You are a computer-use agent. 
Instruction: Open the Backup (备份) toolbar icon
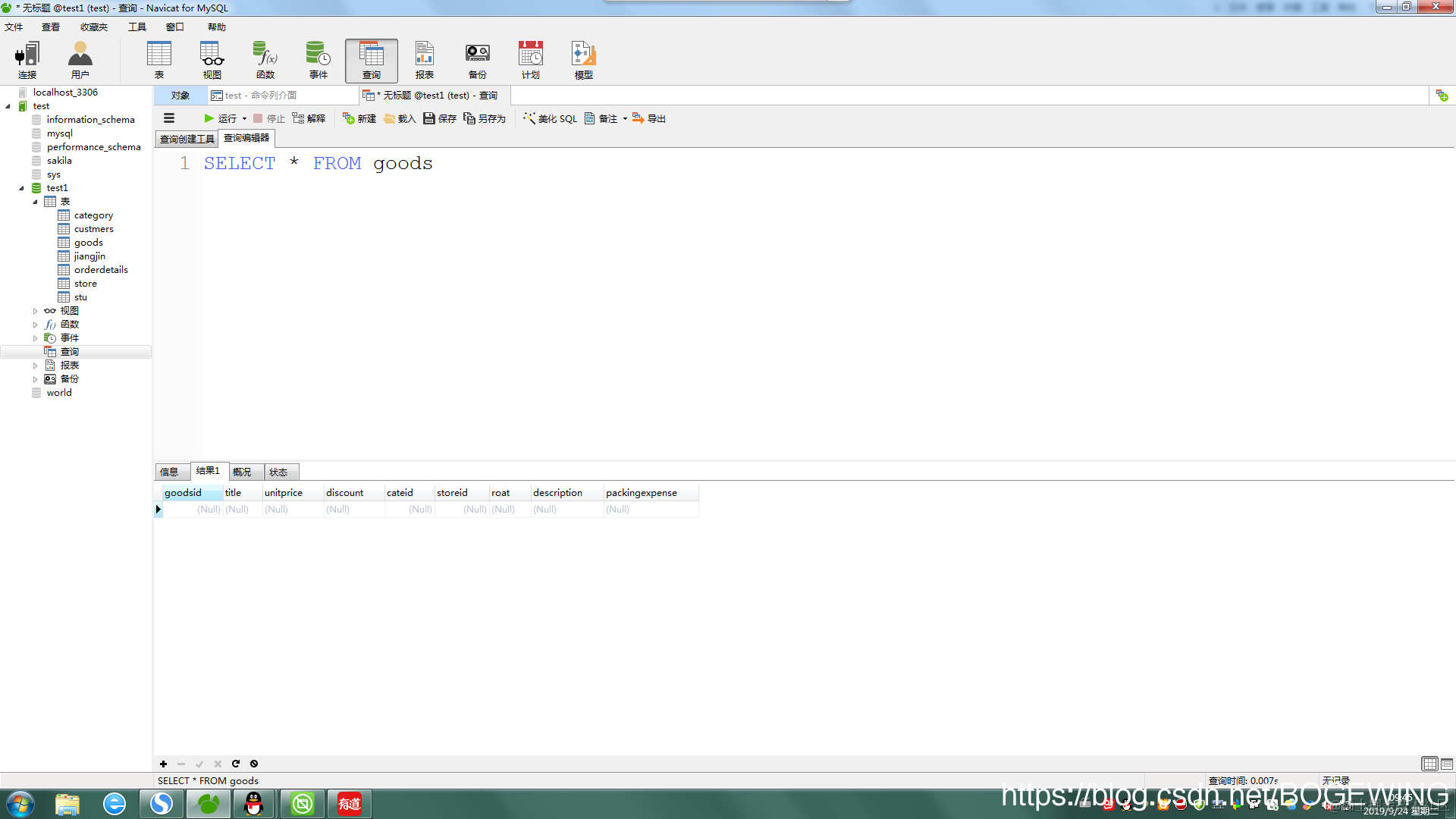click(478, 60)
